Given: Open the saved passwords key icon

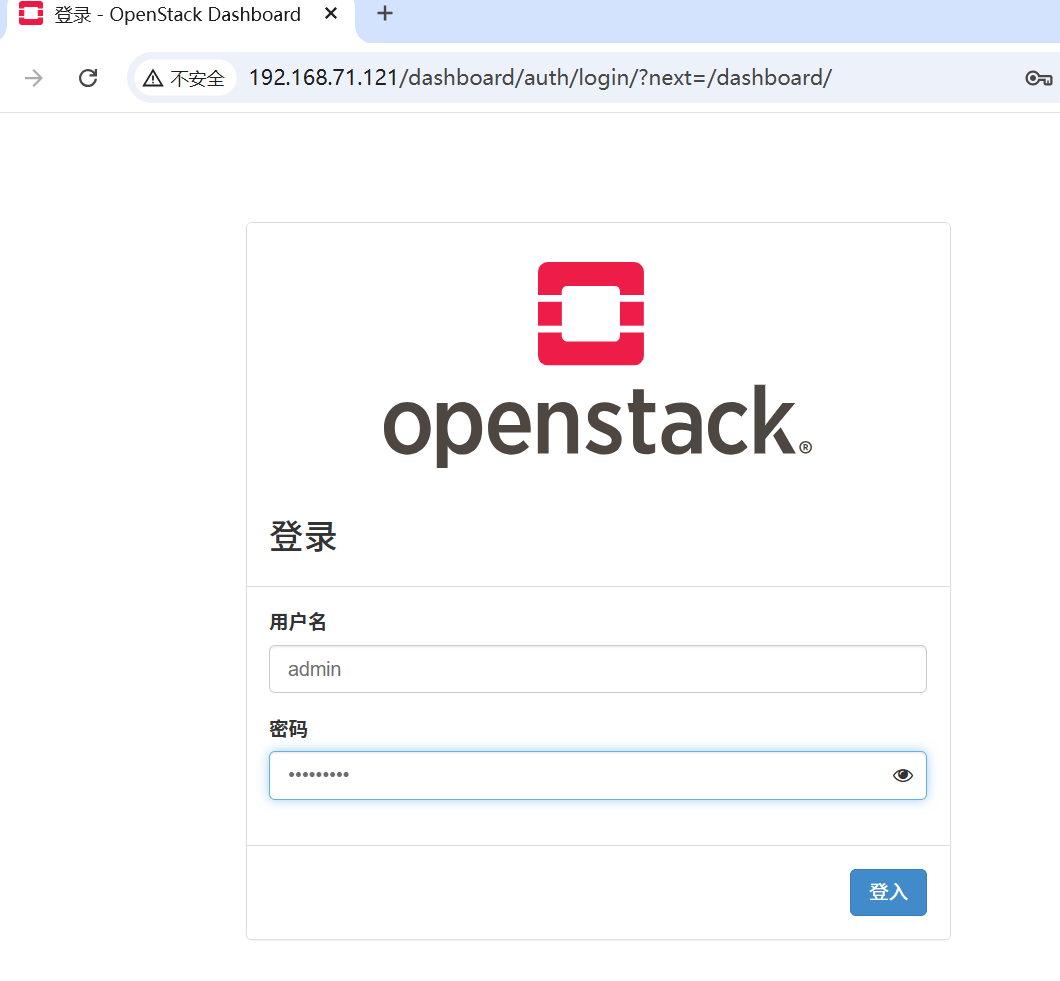Looking at the screenshot, I should [1038, 78].
